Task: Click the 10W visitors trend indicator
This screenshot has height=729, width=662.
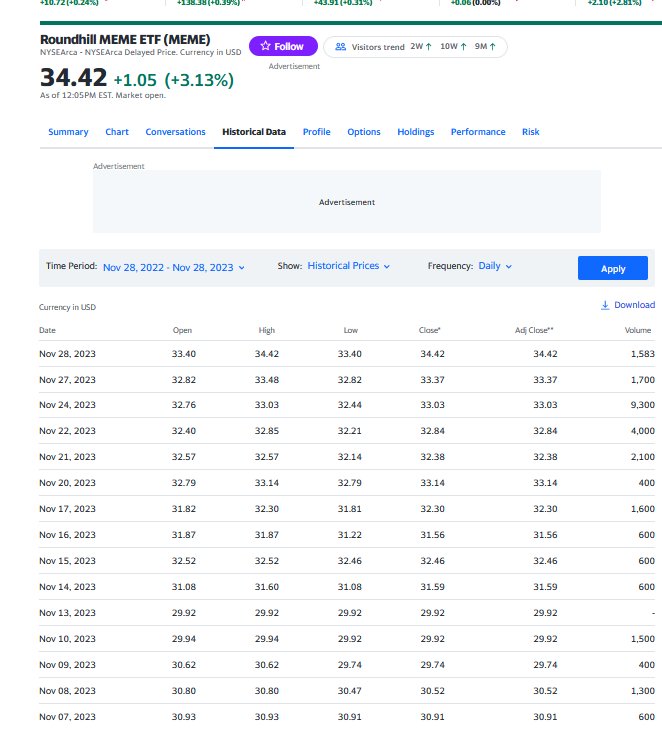Action: tap(453, 46)
